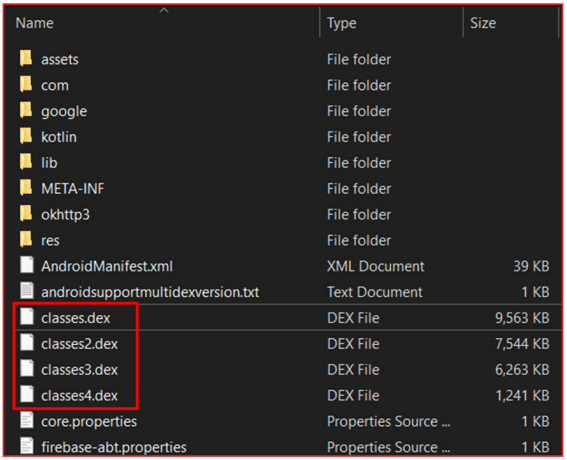Image resolution: width=567 pixels, height=460 pixels.
Task: Click the assets folder icon
Action: coord(26,59)
